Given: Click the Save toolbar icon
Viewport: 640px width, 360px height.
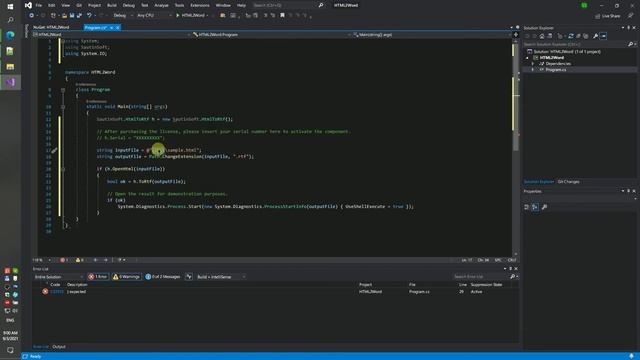Looking at the screenshot, I should pos(72,16).
